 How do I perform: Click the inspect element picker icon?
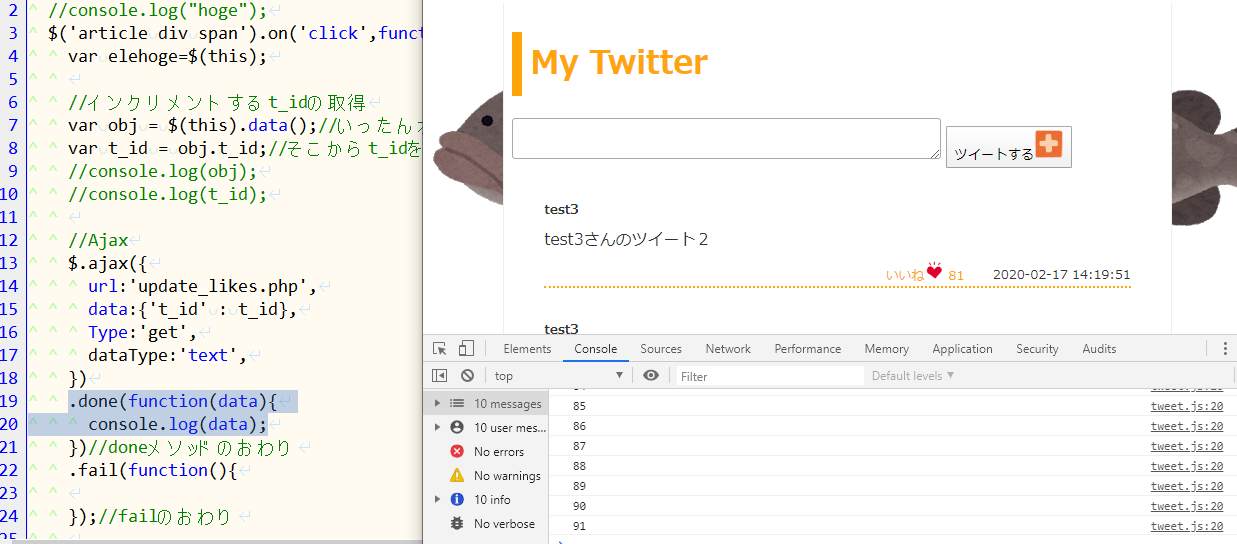point(440,349)
